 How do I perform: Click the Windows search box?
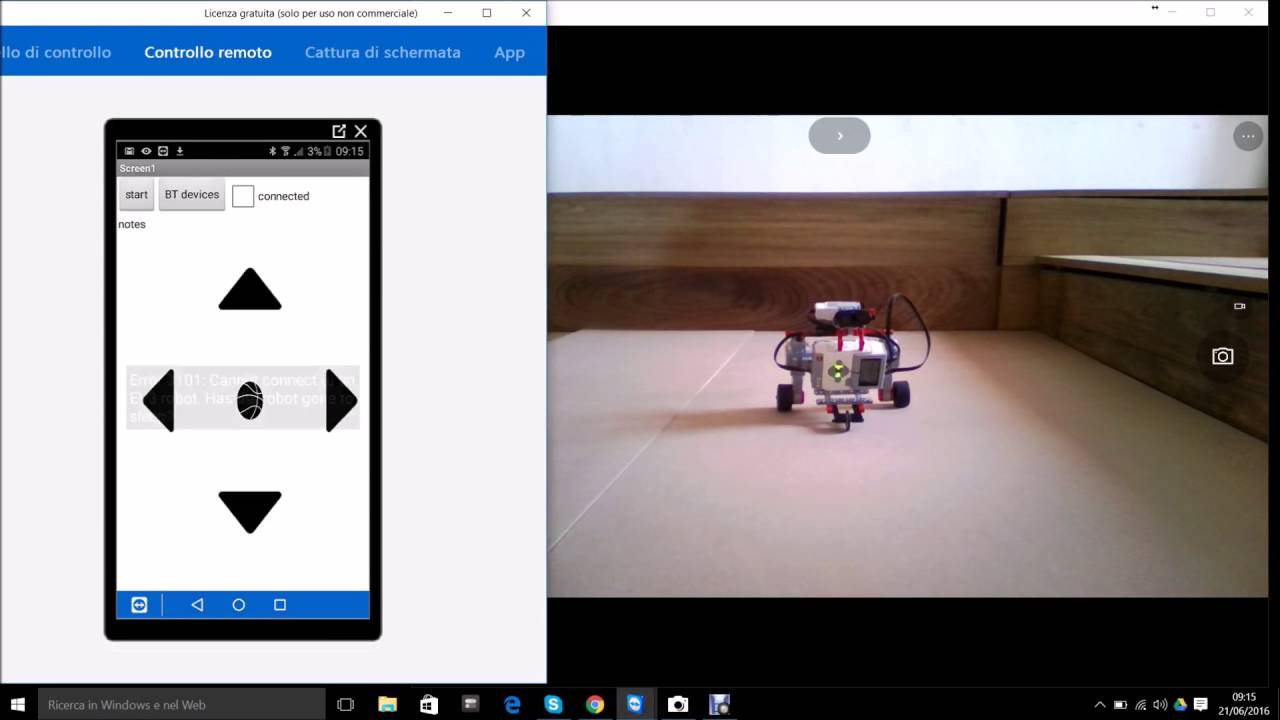tap(182, 704)
